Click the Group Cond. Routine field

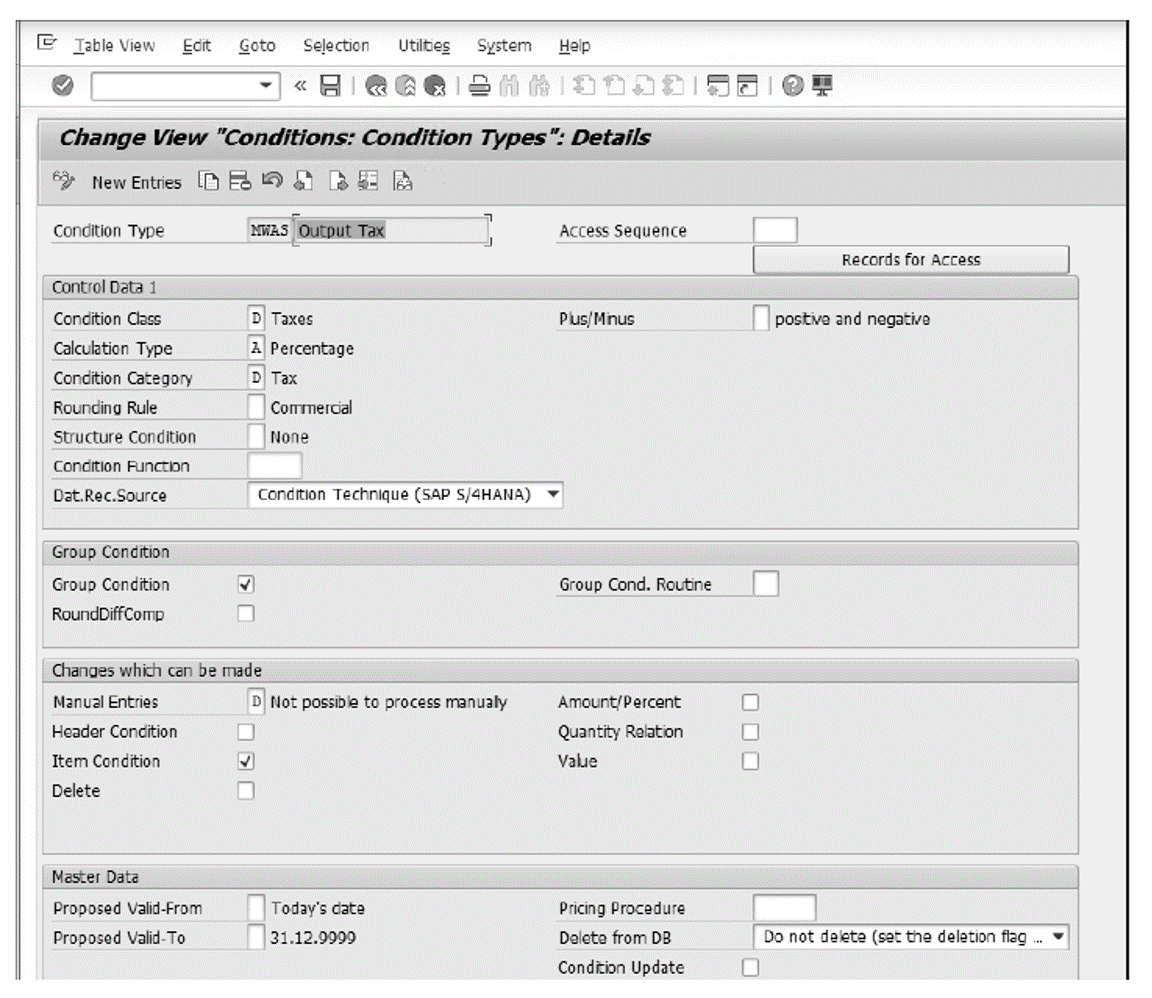point(766,584)
